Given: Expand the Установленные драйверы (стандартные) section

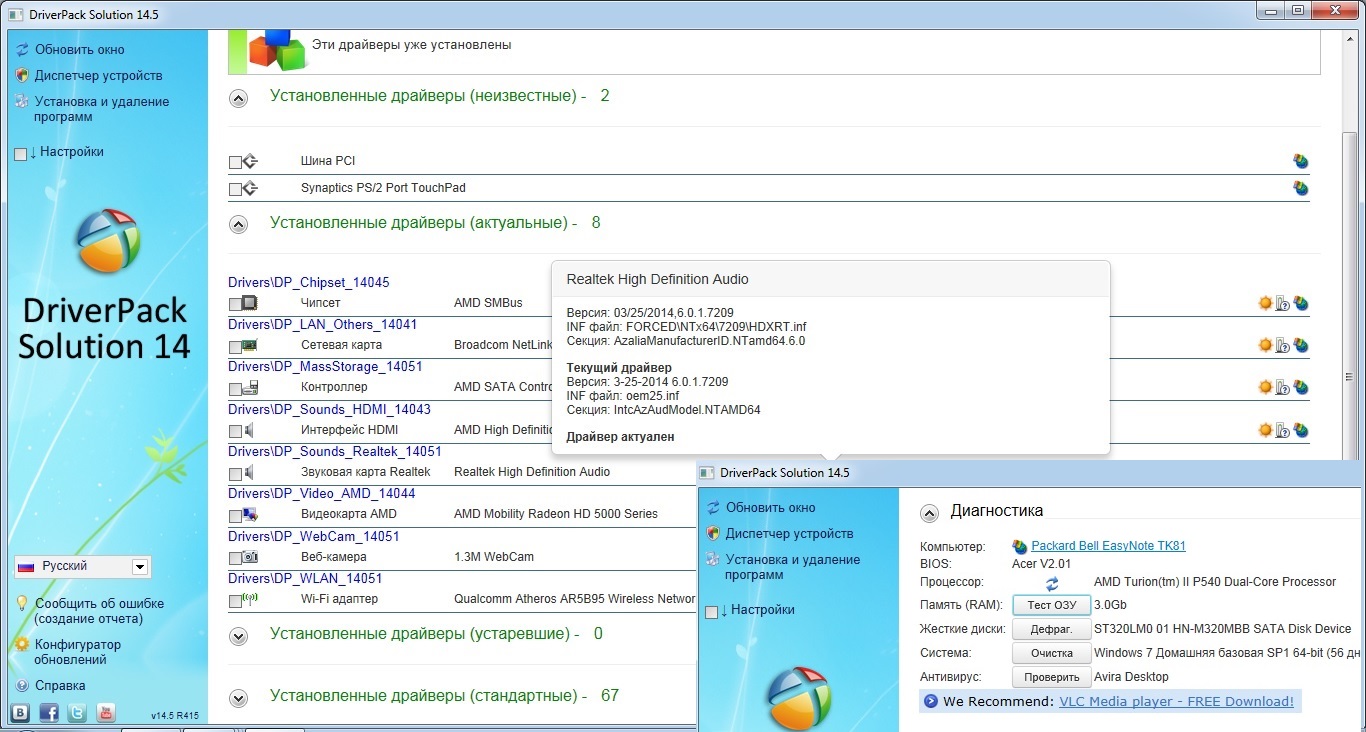Looking at the screenshot, I should 238,697.
